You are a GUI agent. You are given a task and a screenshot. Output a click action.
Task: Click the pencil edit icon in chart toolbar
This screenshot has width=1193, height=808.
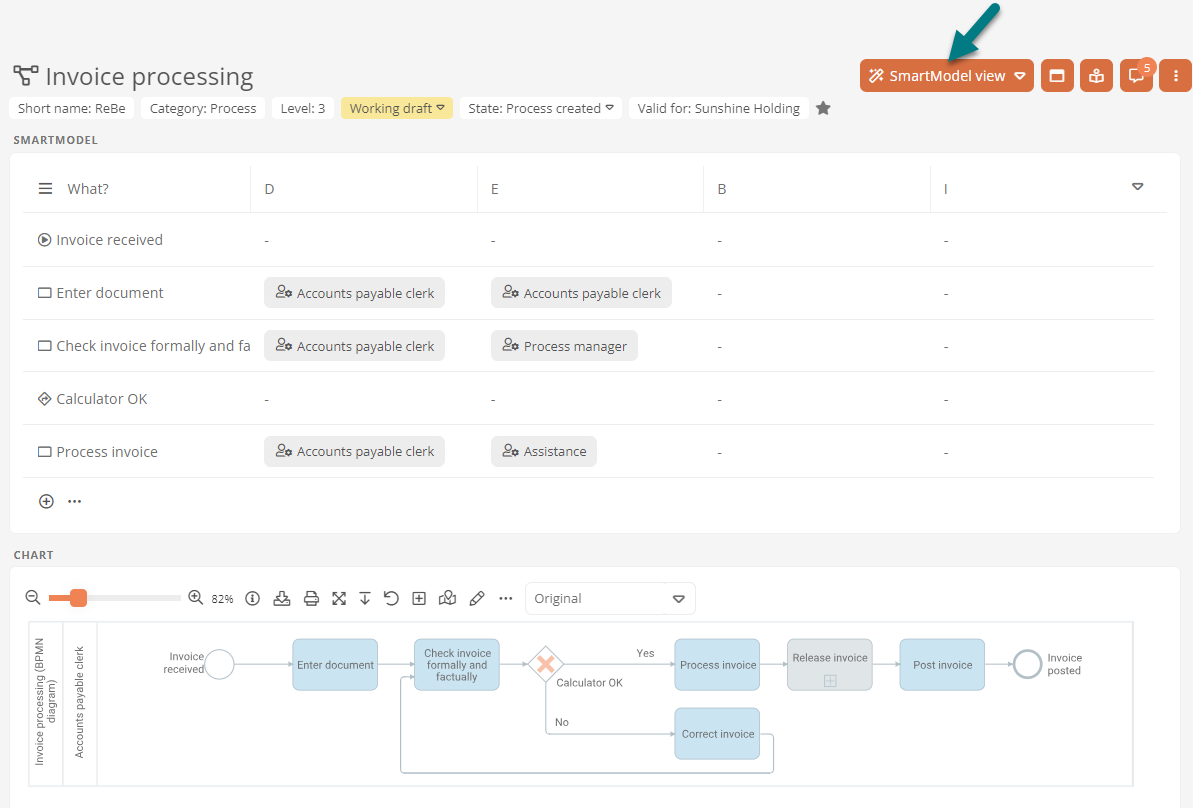(x=477, y=598)
